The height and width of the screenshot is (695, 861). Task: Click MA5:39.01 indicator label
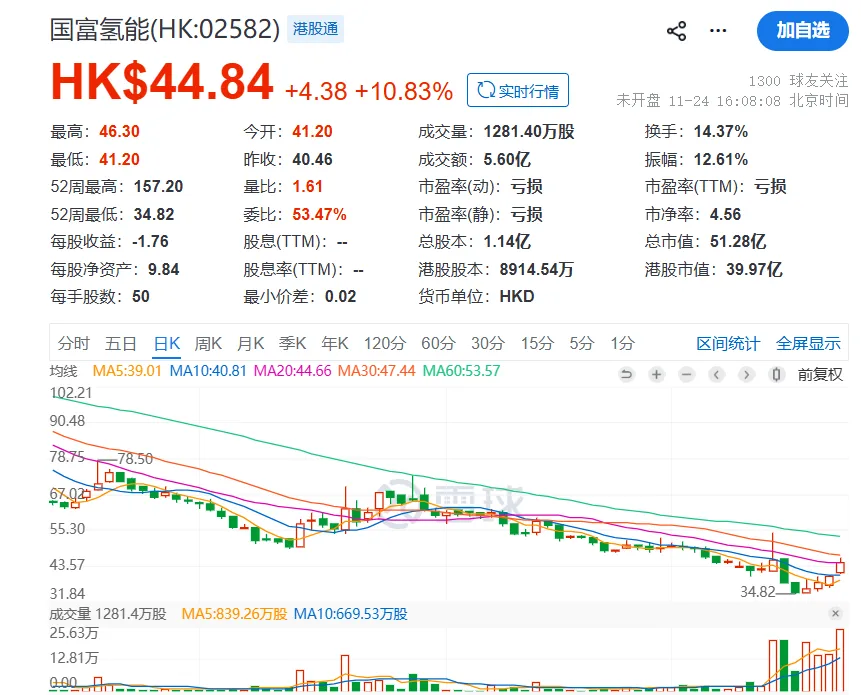tap(127, 371)
